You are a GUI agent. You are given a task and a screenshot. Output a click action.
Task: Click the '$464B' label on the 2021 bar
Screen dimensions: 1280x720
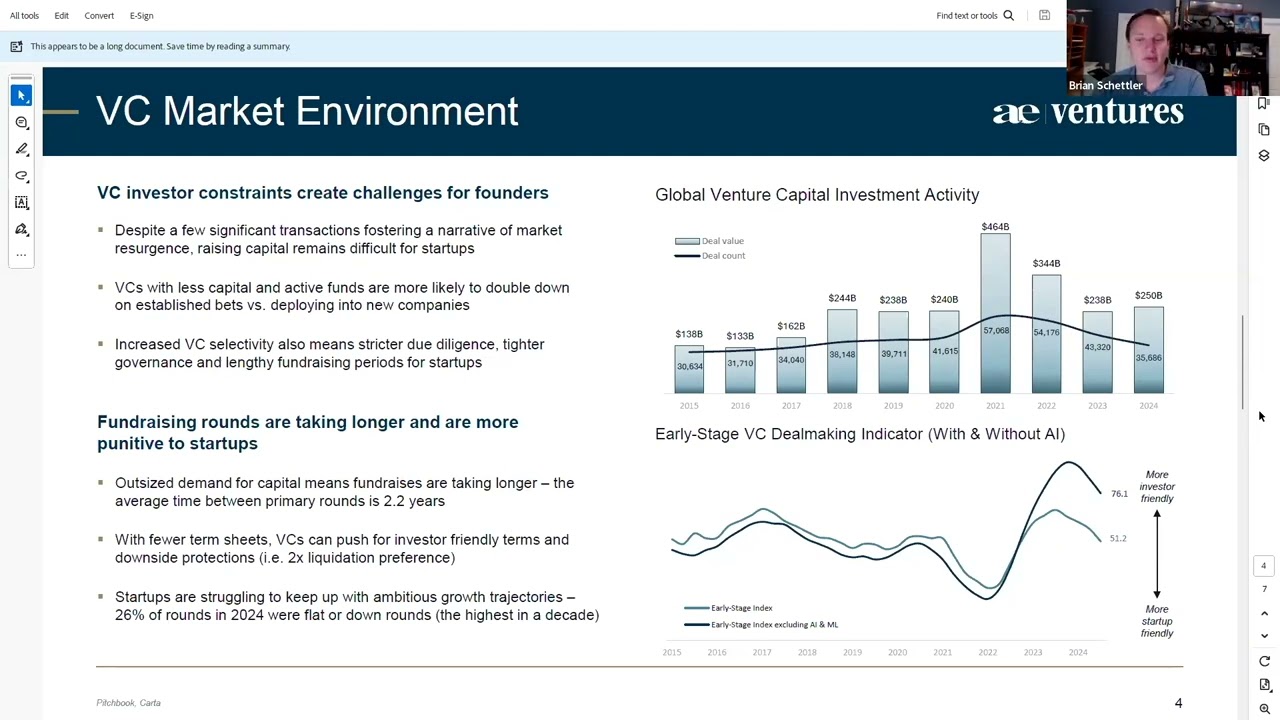(x=995, y=227)
